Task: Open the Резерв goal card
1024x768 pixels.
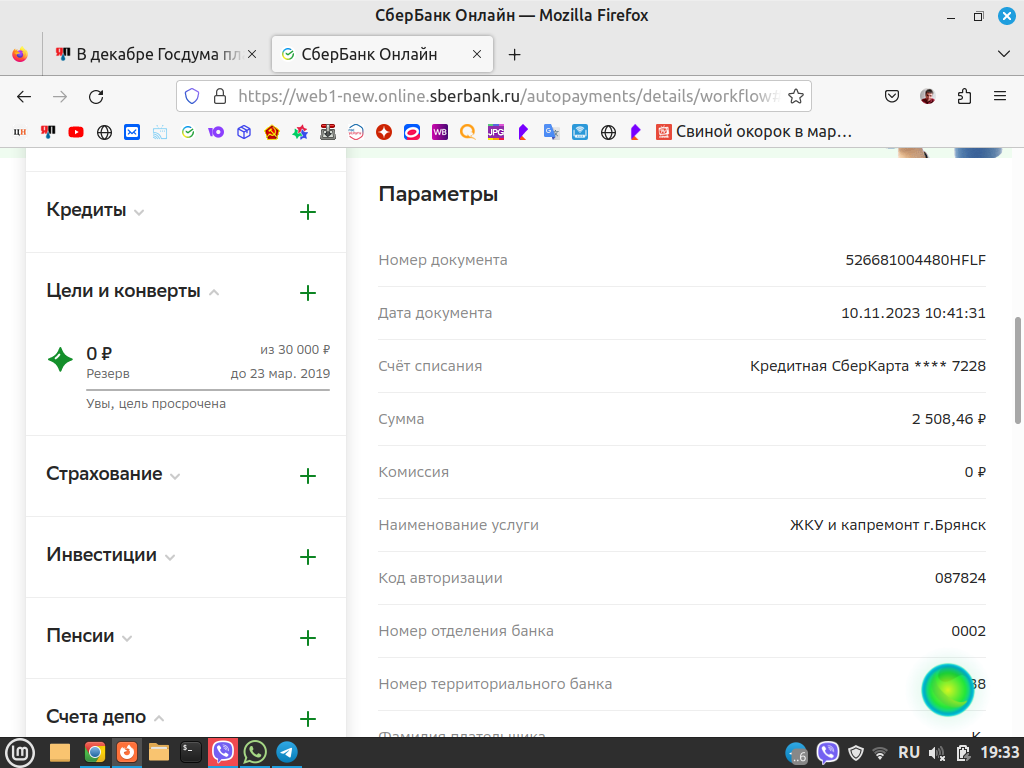Action: 188,376
